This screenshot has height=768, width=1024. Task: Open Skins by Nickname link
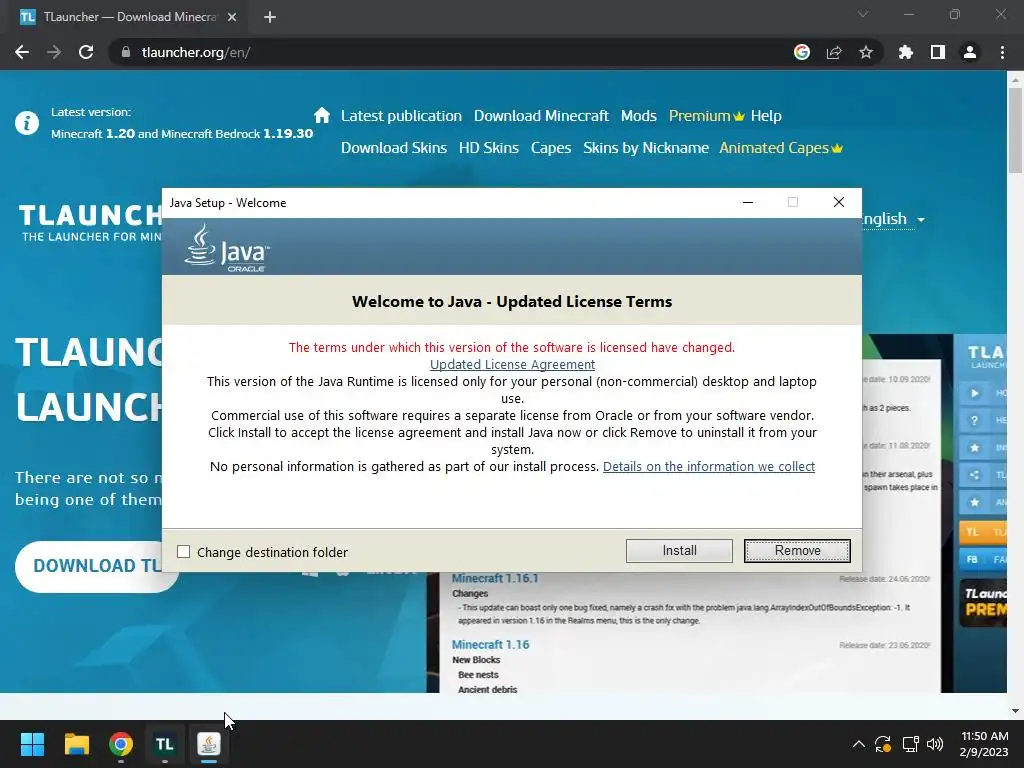point(646,148)
